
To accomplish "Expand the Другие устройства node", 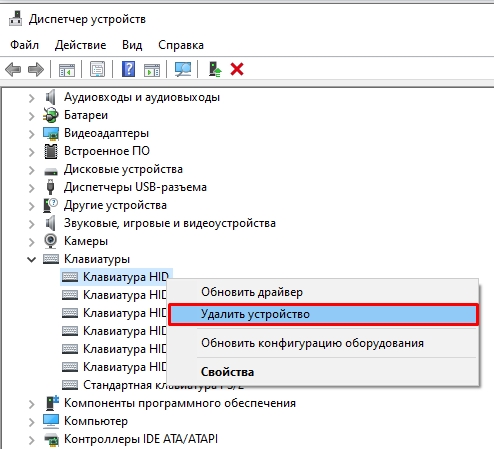I will pyautogui.click(x=32, y=206).
